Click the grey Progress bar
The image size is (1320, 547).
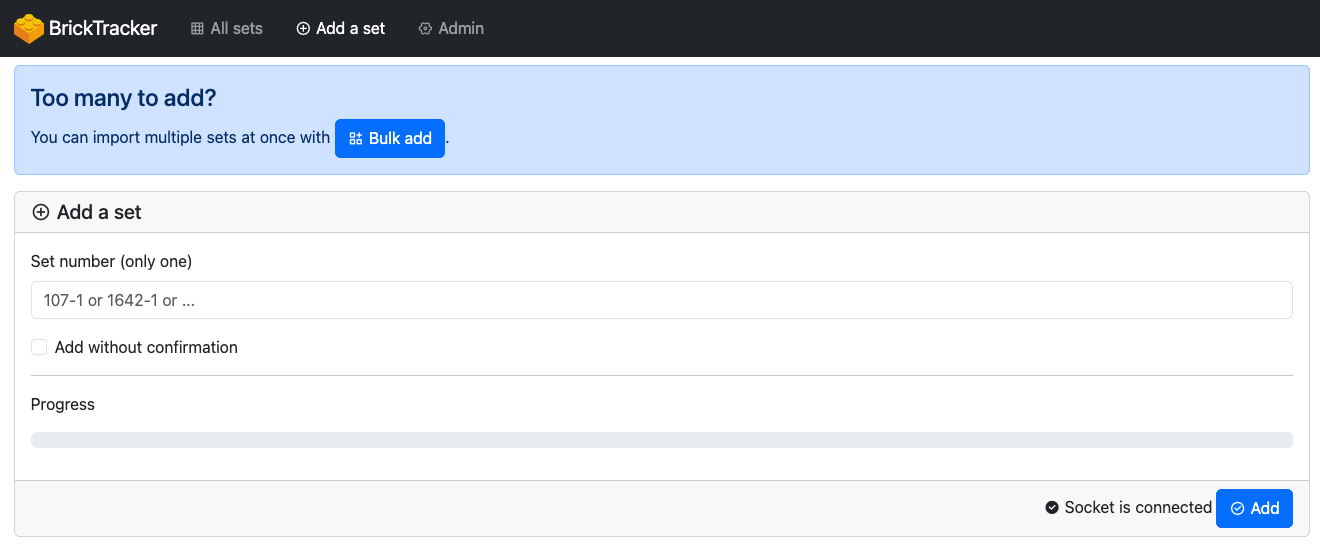[x=662, y=440]
